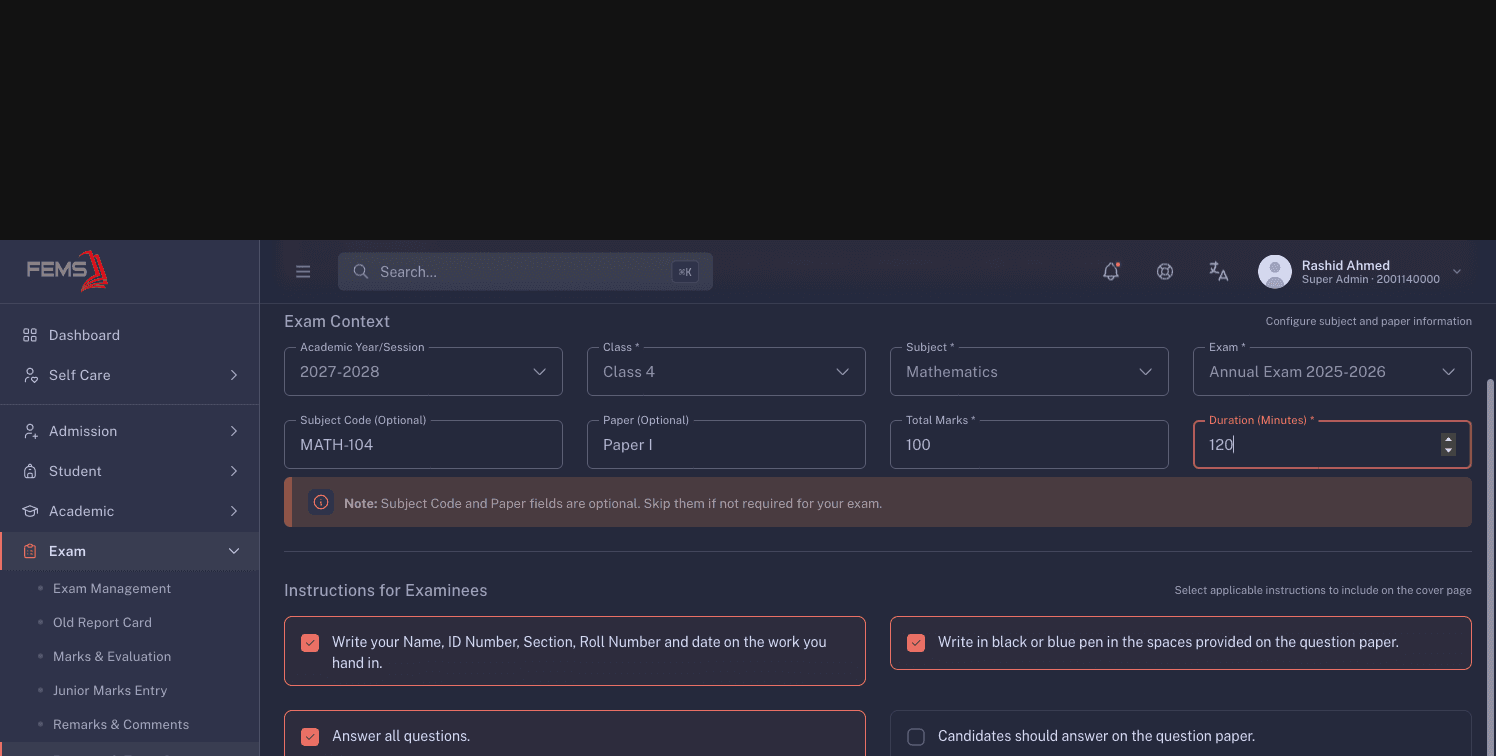The height and width of the screenshot is (756, 1496).
Task: Click the Self Care user-heart icon
Action: [x=30, y=375]
